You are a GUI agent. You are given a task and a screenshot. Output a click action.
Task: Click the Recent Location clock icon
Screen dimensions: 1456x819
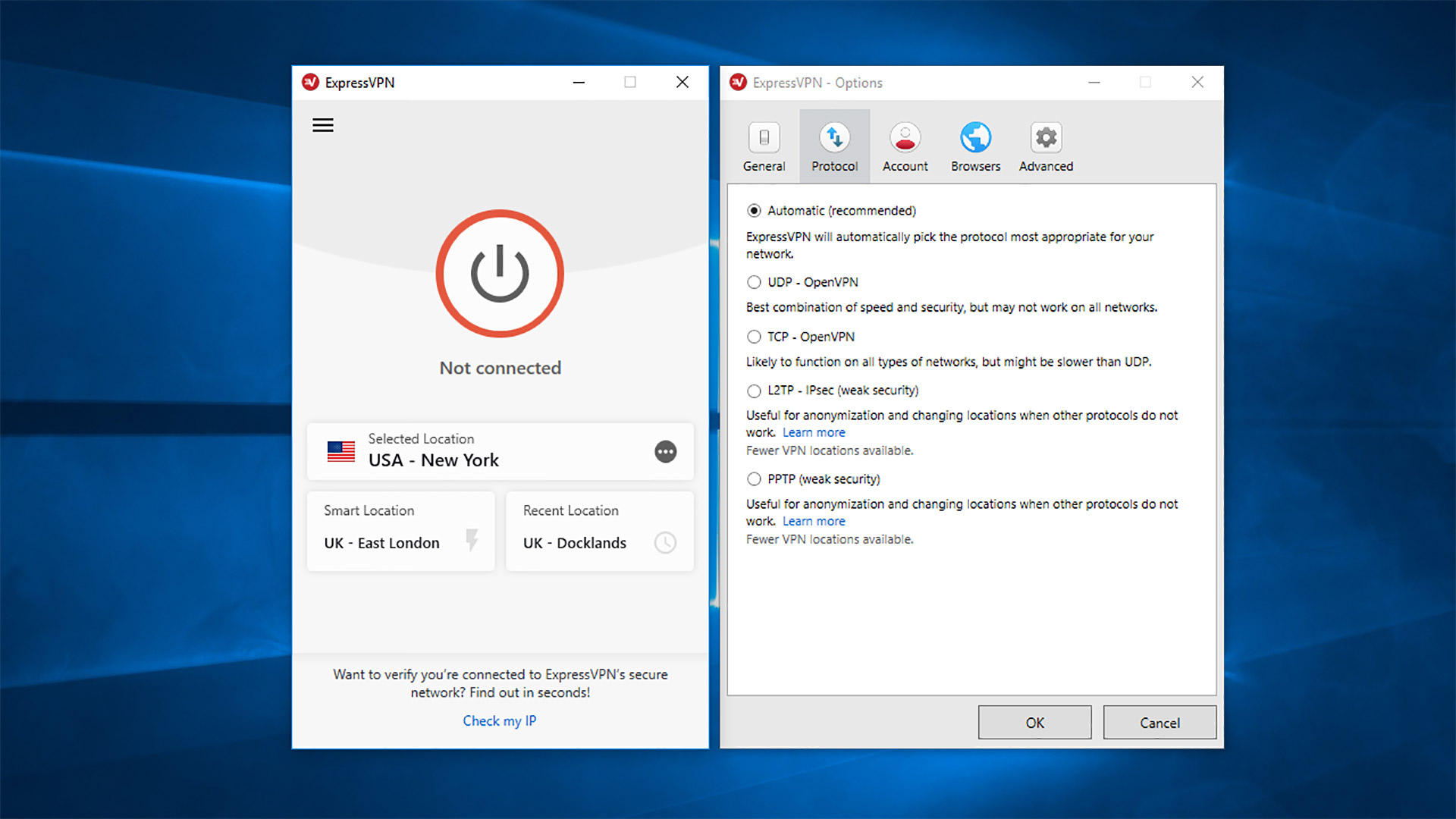pos(665,543)
